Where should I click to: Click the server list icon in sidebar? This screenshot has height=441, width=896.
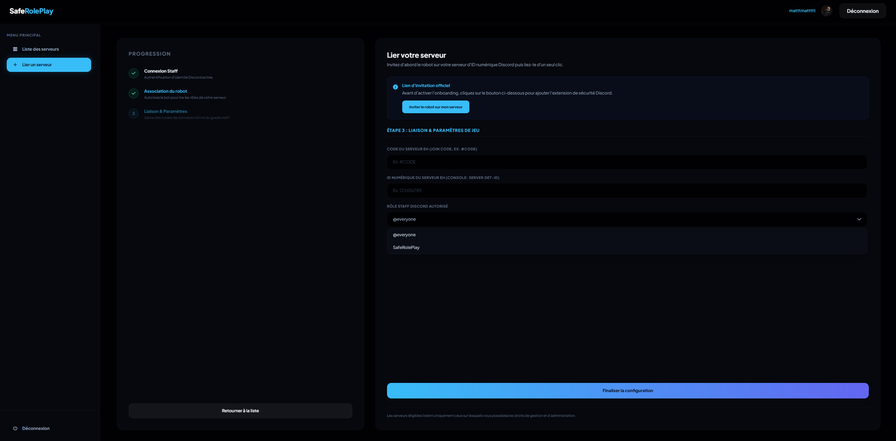[x=15, y=49]
